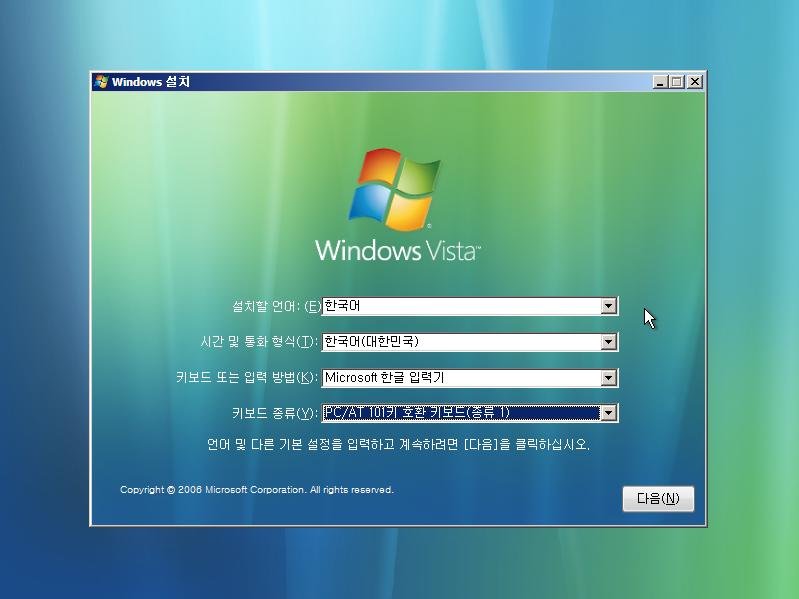Minimize the Windows 설치 window

(x=661, y=82)
